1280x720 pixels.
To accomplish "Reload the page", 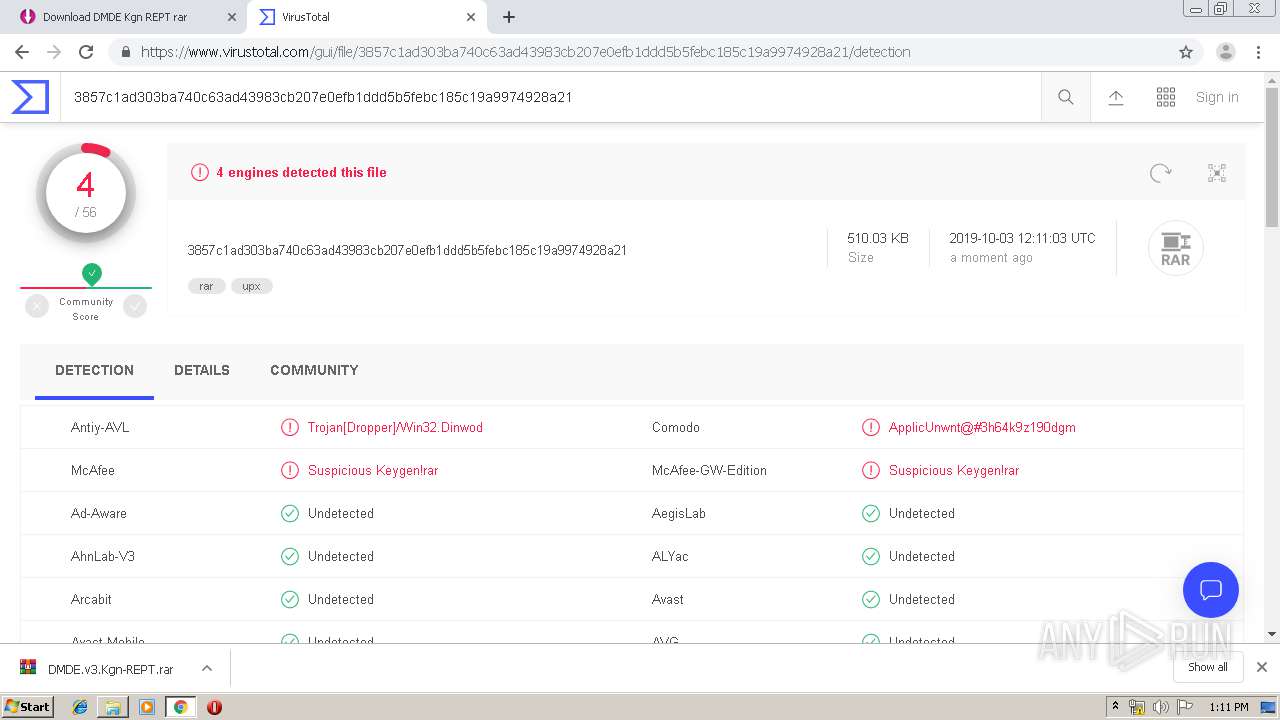I will click(x=86, y=52).
